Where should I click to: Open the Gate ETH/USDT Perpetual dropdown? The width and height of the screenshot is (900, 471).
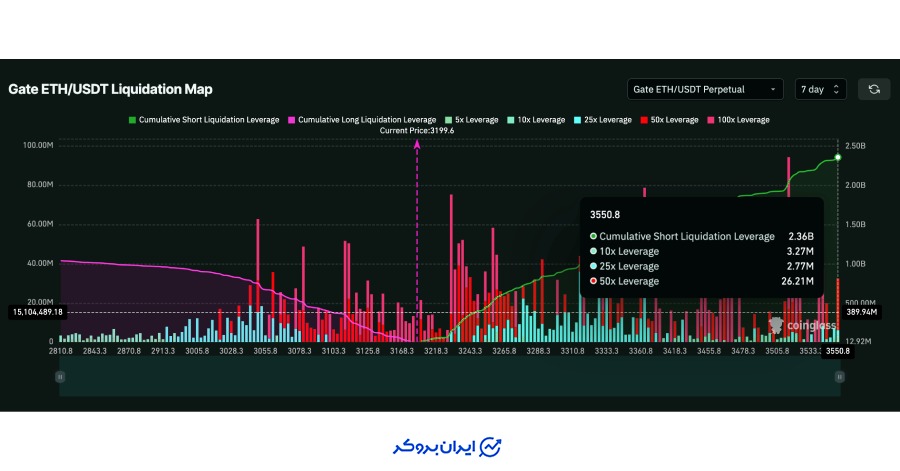705,89
